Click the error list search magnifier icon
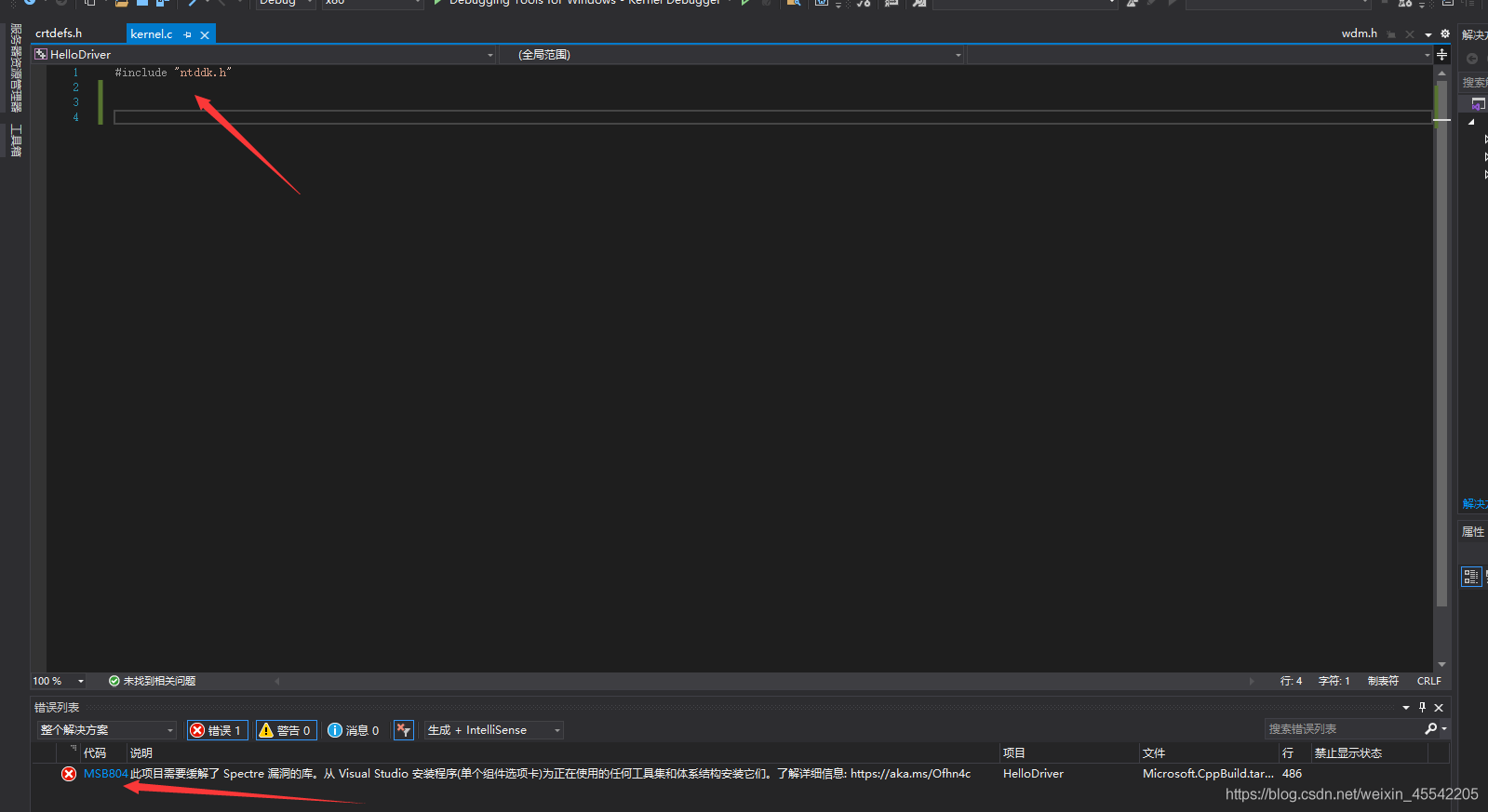This screenshot has height=812, width=1488. click(1431, 729)
